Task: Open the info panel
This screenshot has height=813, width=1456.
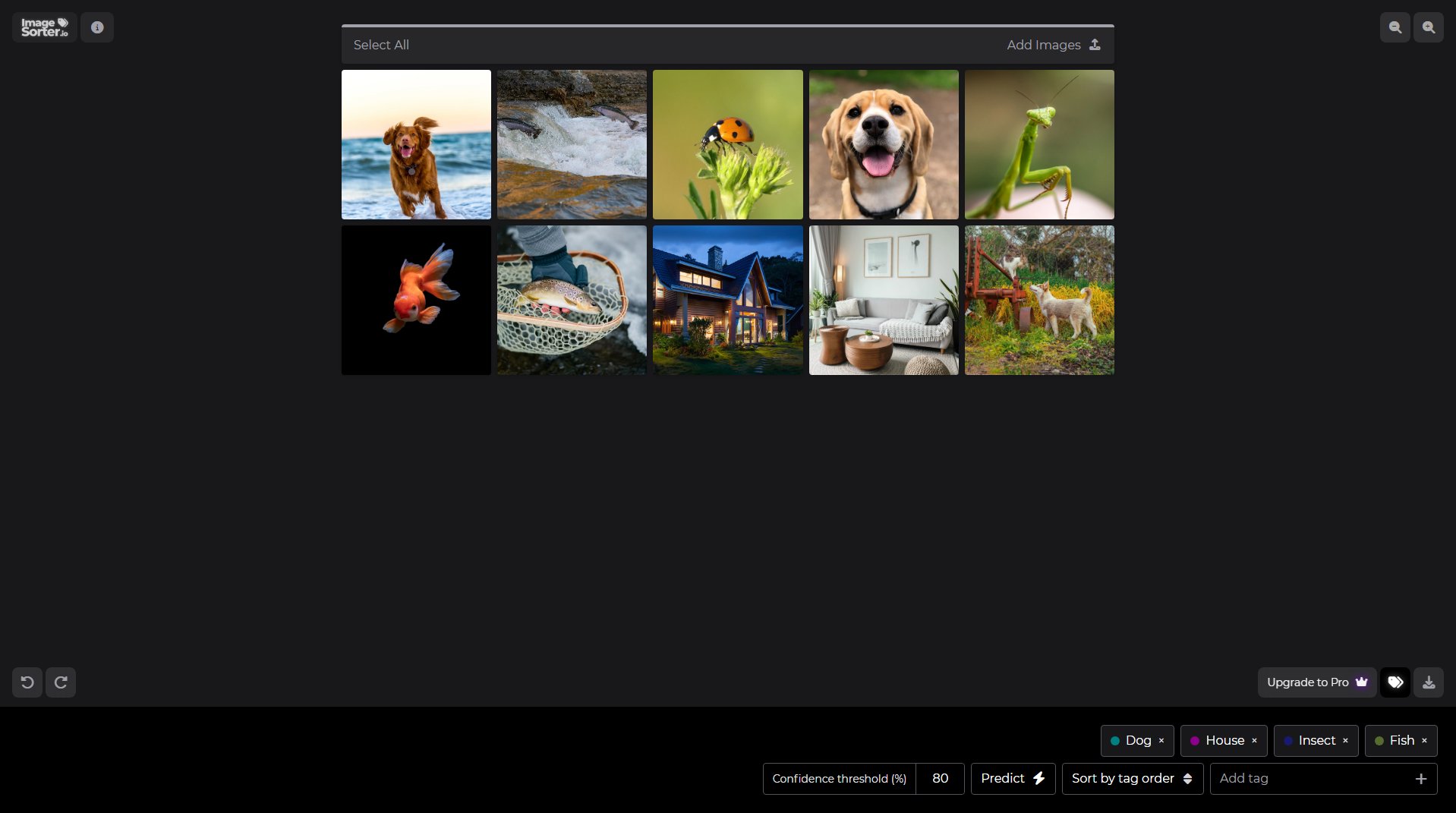Action: [97, 27]
